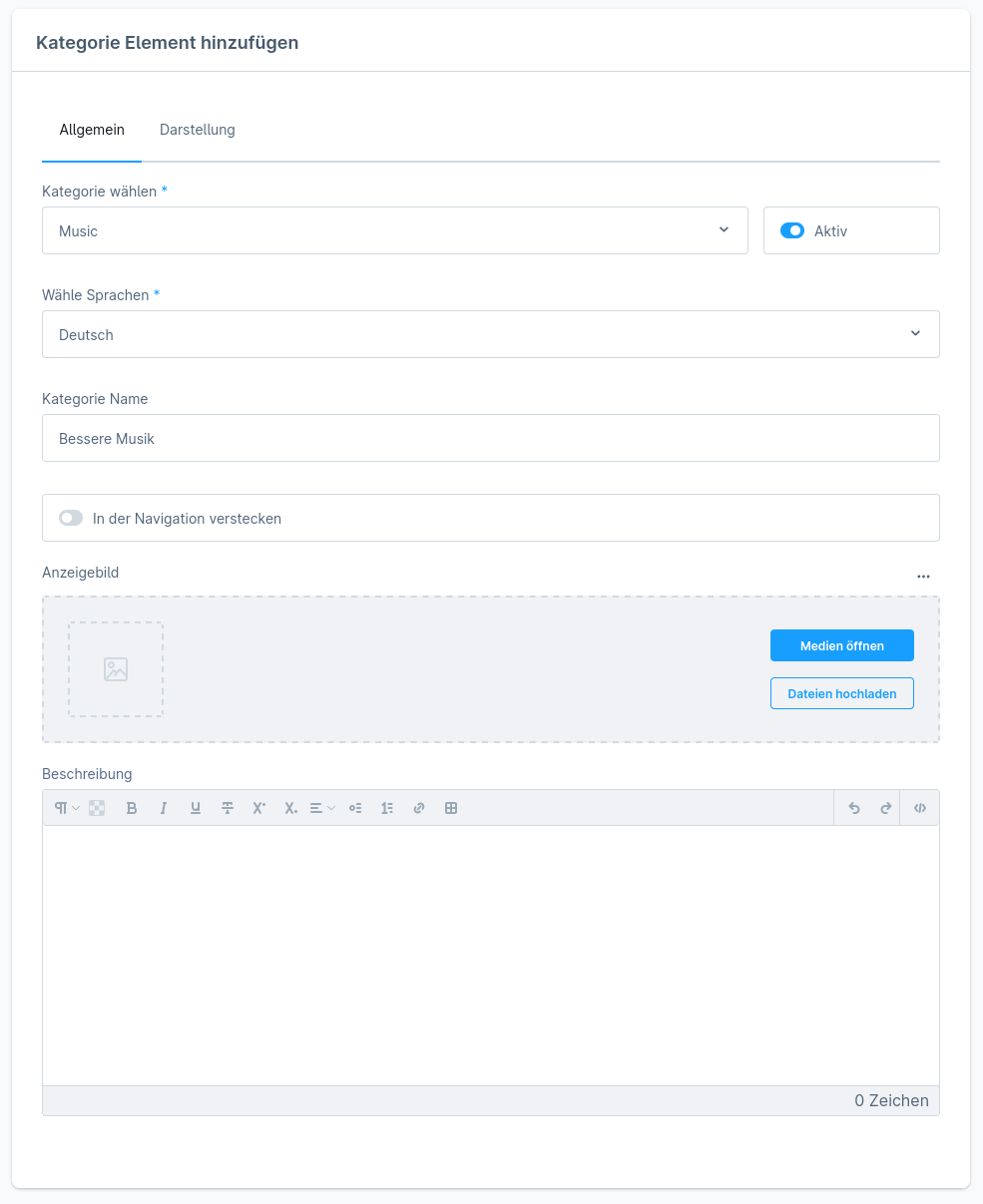Insert a table in the description

click(x=451, y=808)
